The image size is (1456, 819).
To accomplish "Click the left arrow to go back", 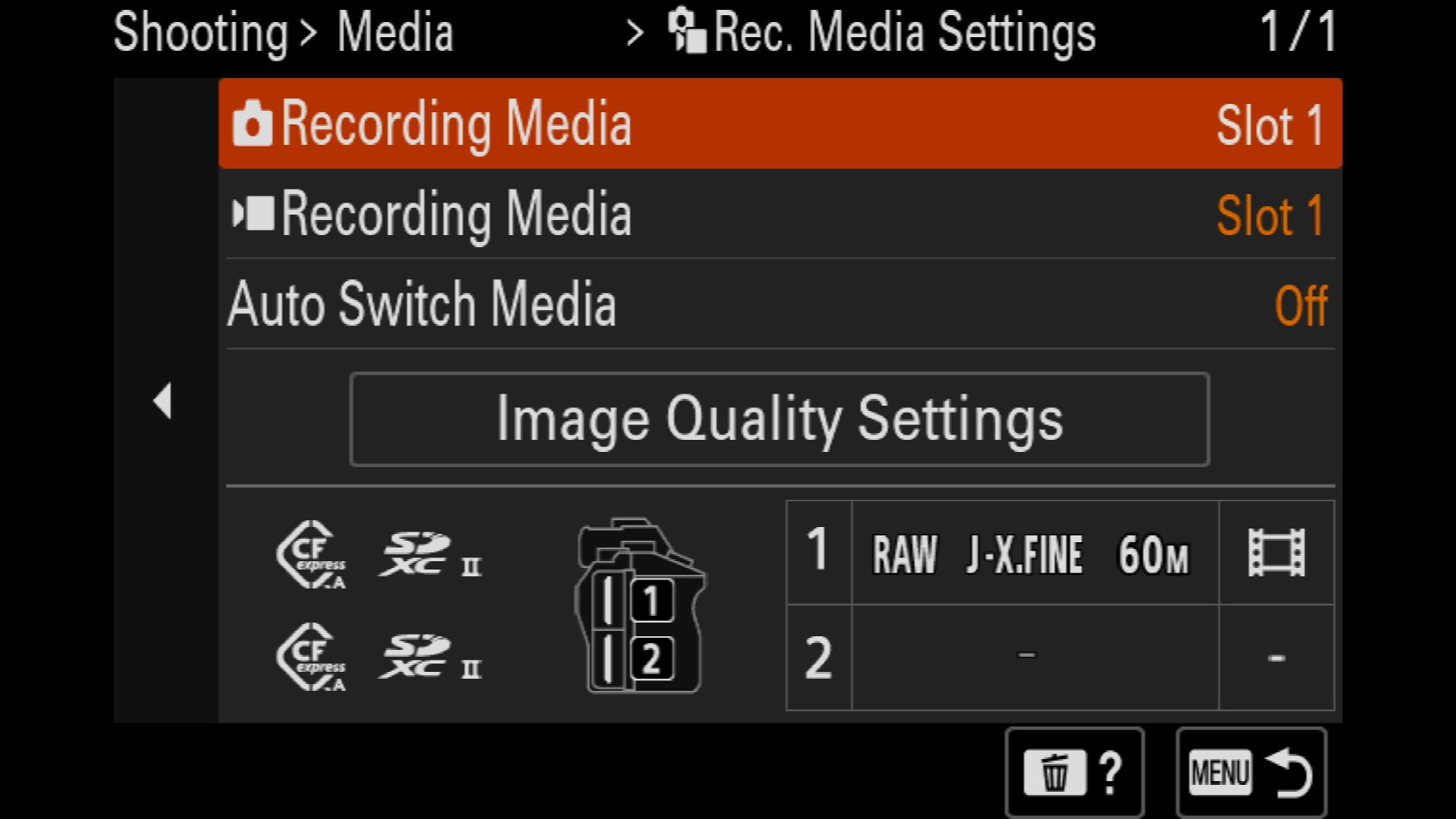I will 163,400.
